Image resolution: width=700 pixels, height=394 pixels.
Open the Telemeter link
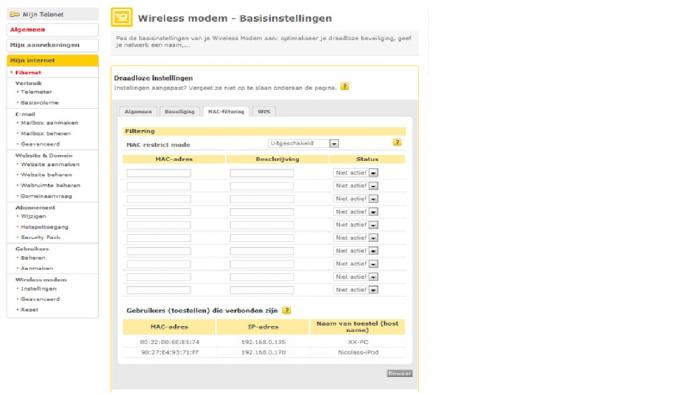coord(36,92)
